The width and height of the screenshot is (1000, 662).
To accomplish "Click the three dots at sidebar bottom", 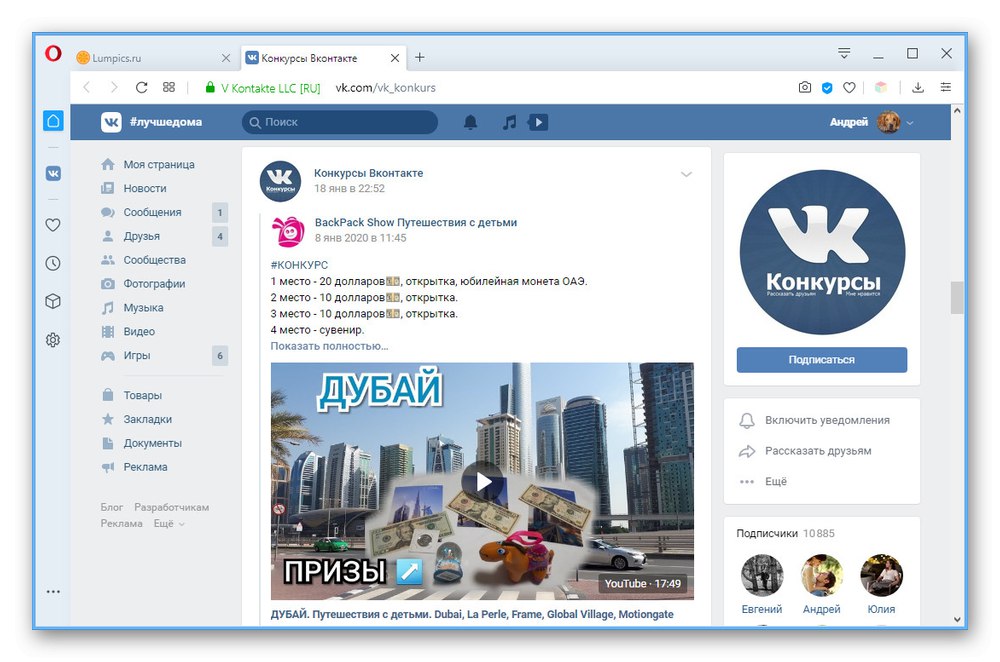I will click(x=53, y=592).
